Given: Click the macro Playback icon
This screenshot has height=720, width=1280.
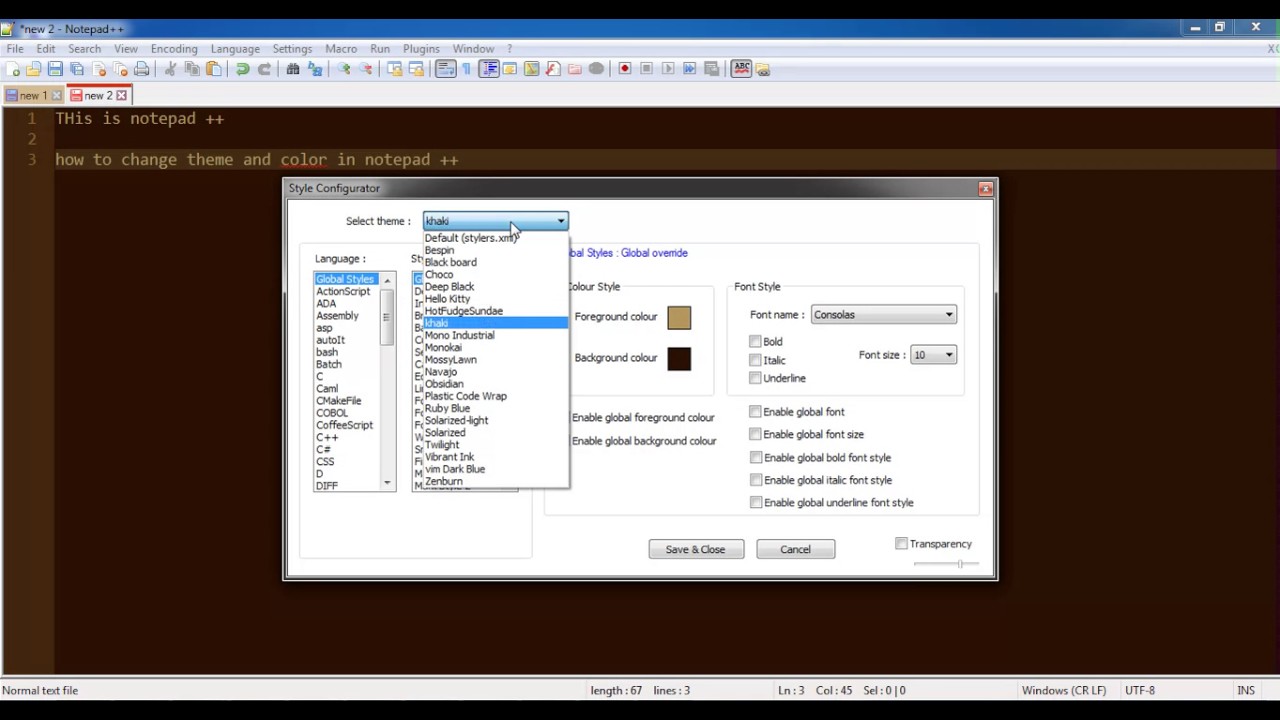Looking at the screenshot, I should [x=669, y=69].
